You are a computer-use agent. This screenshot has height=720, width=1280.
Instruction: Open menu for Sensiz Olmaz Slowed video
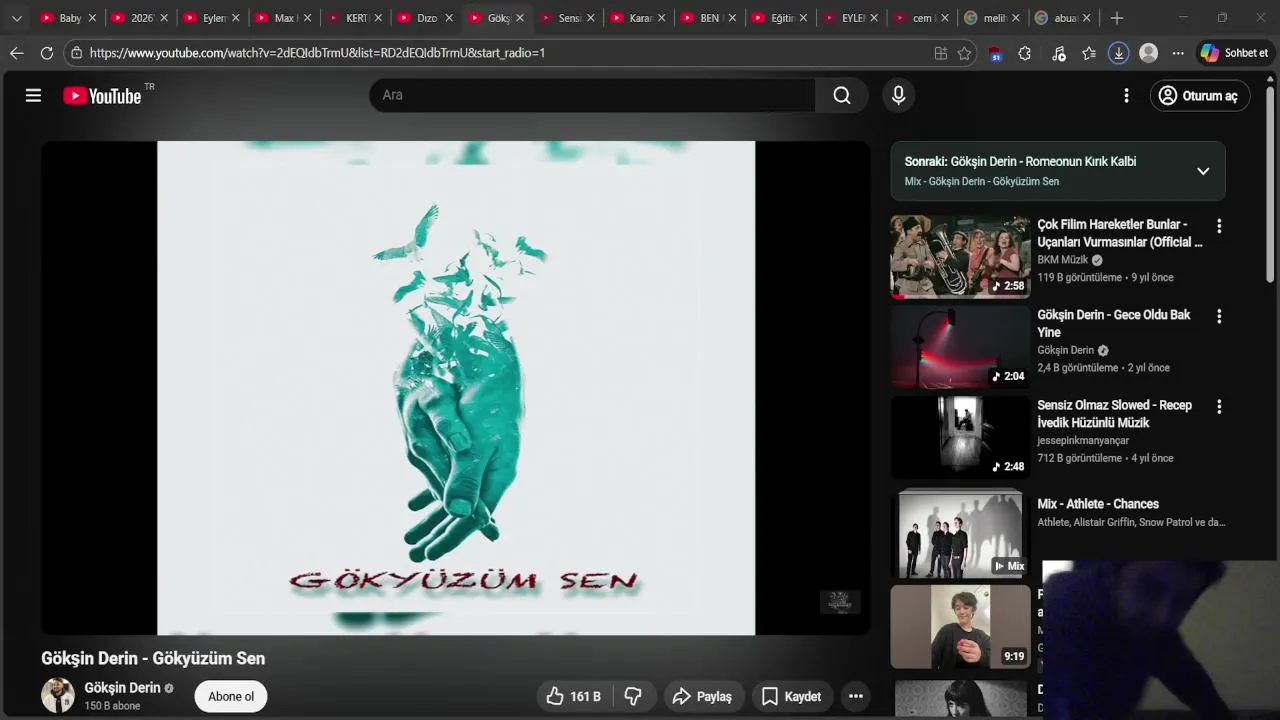[x=1219, y=407]
